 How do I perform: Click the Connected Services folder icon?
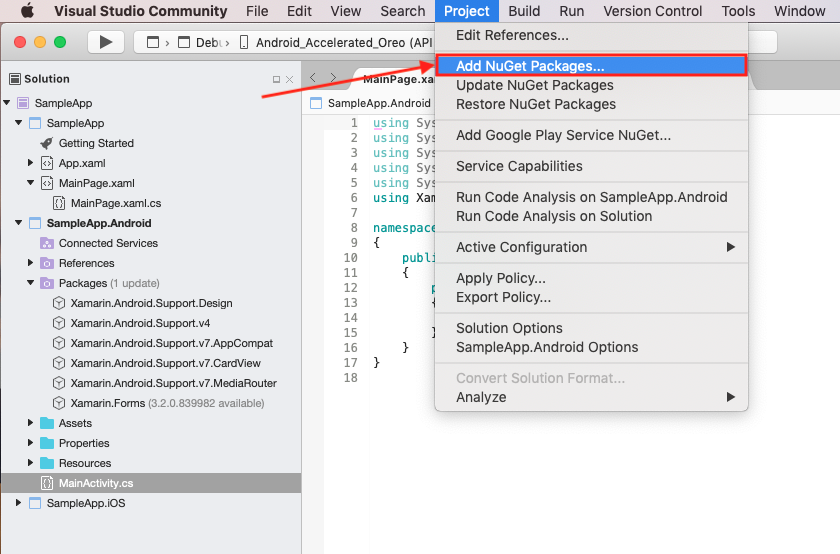pyautogui.click(x=47, y=243)
